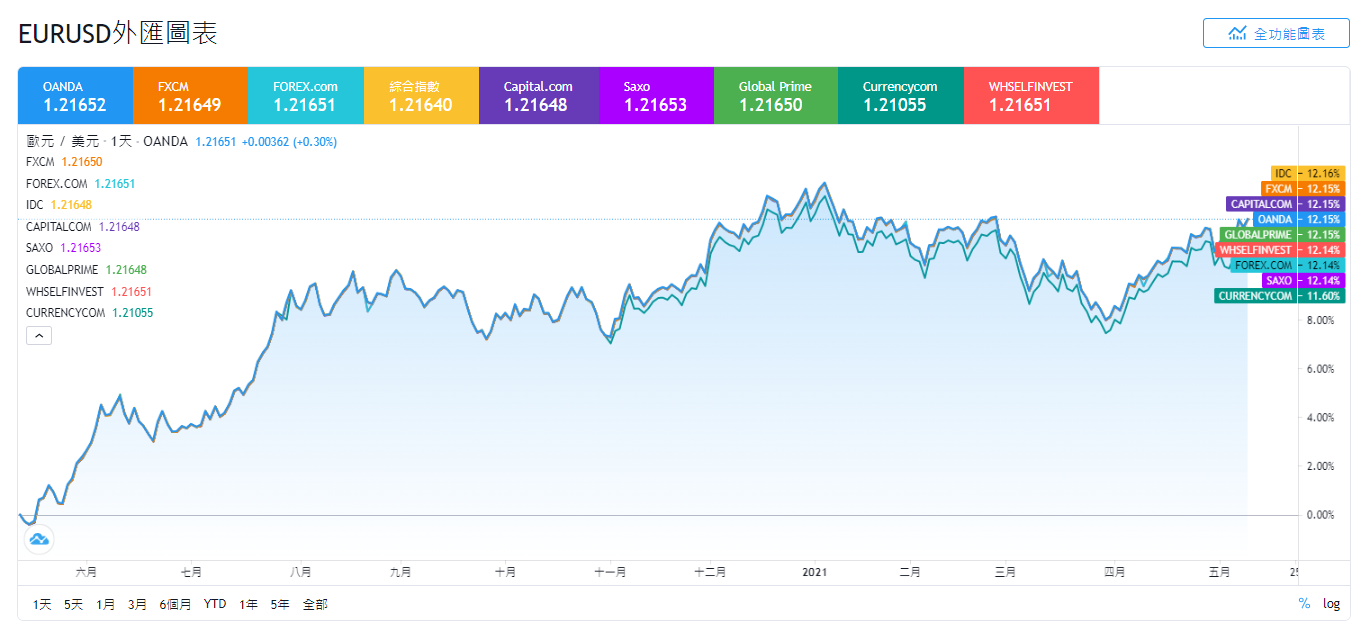Set time range to 1天

pos(42,604)
